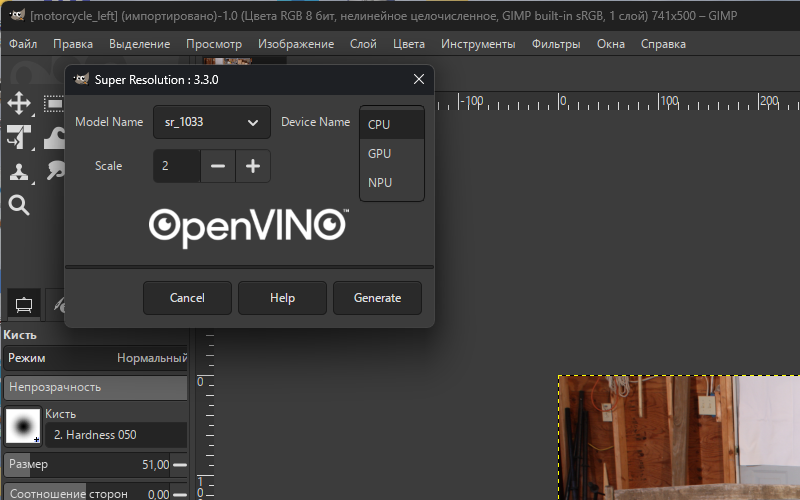Click the Scale value field
The height and width of the screenshot is (500, 800).
point(177,166)
